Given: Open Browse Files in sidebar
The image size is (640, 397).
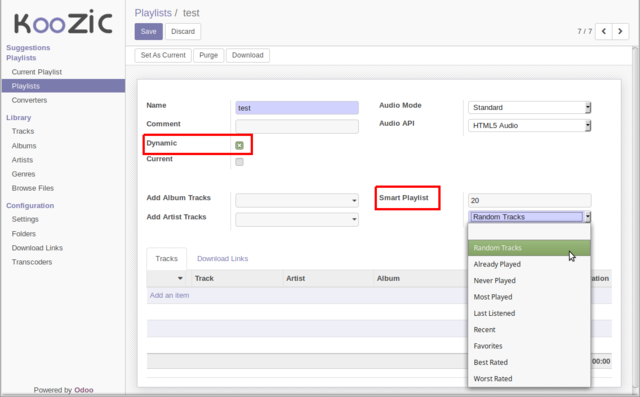Looking at the screenshot, I should click(33, 188).
